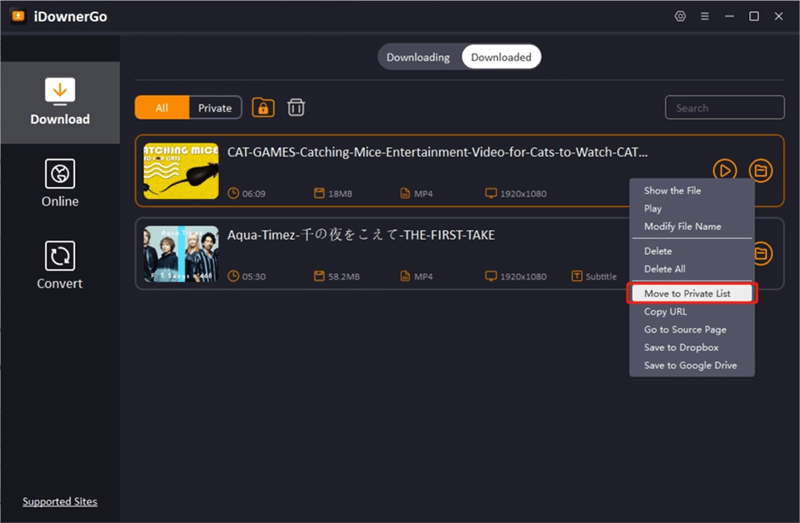This screenshot has width=800, height=523.
Task: Click the private lock folder icon
Action: point(263,108)
